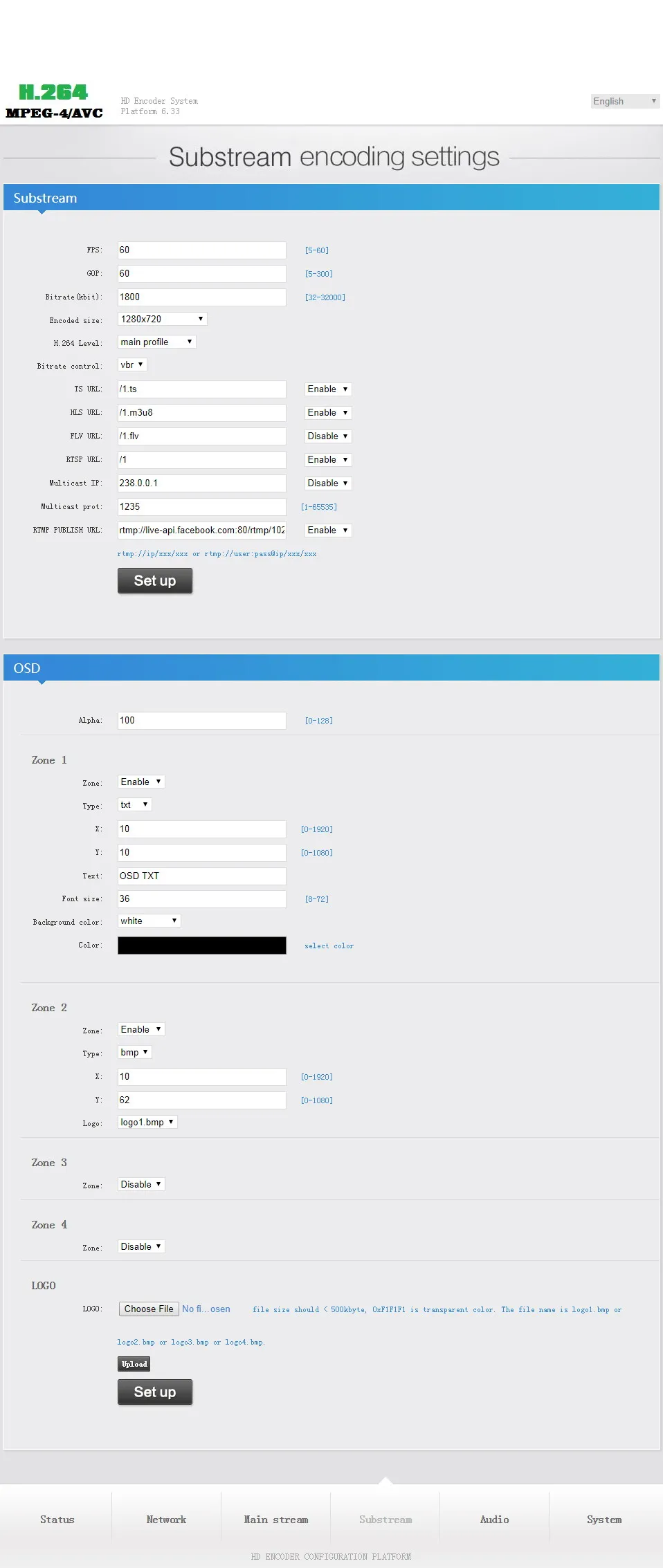Open the Zone 2 Type bmp dropdown

[134, 1052]
